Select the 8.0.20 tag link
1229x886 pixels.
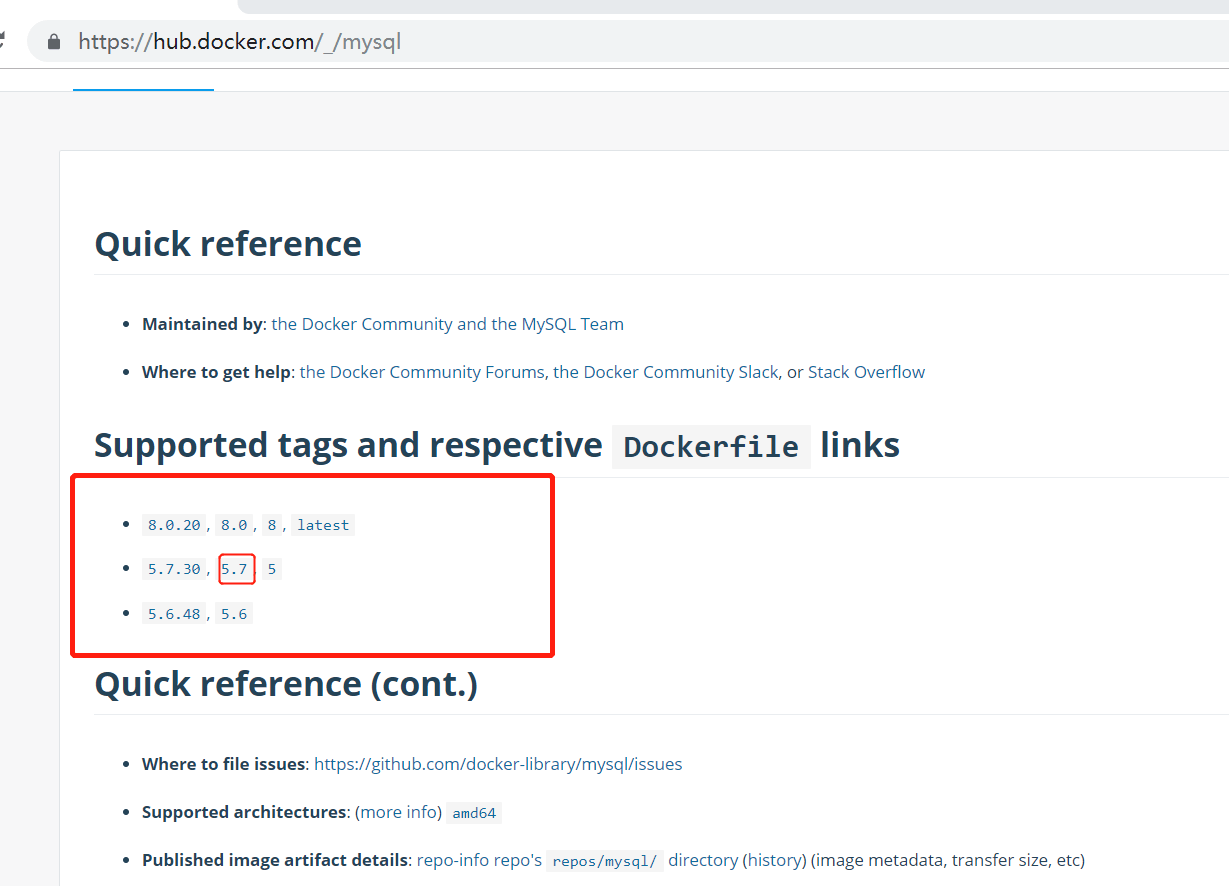pyautogui.click(x=174, y=525)
